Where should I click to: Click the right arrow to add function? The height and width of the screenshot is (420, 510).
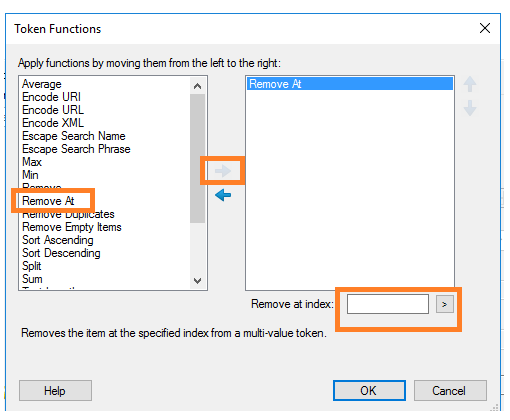pos(223,171)
